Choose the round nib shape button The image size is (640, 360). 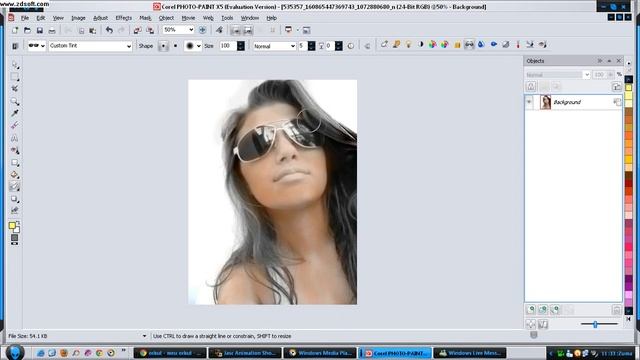point(163,46)
